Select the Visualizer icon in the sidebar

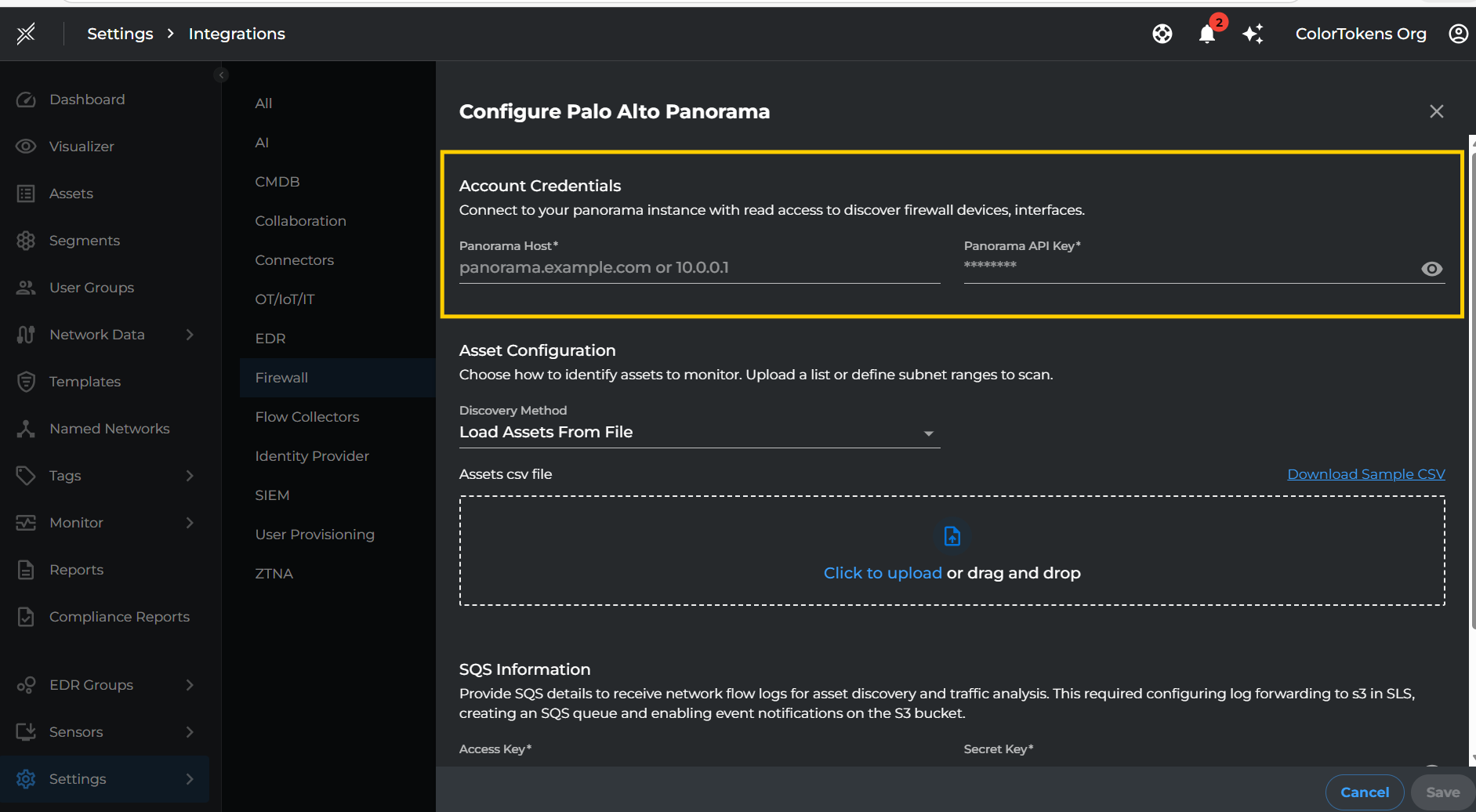coord(26,146)
